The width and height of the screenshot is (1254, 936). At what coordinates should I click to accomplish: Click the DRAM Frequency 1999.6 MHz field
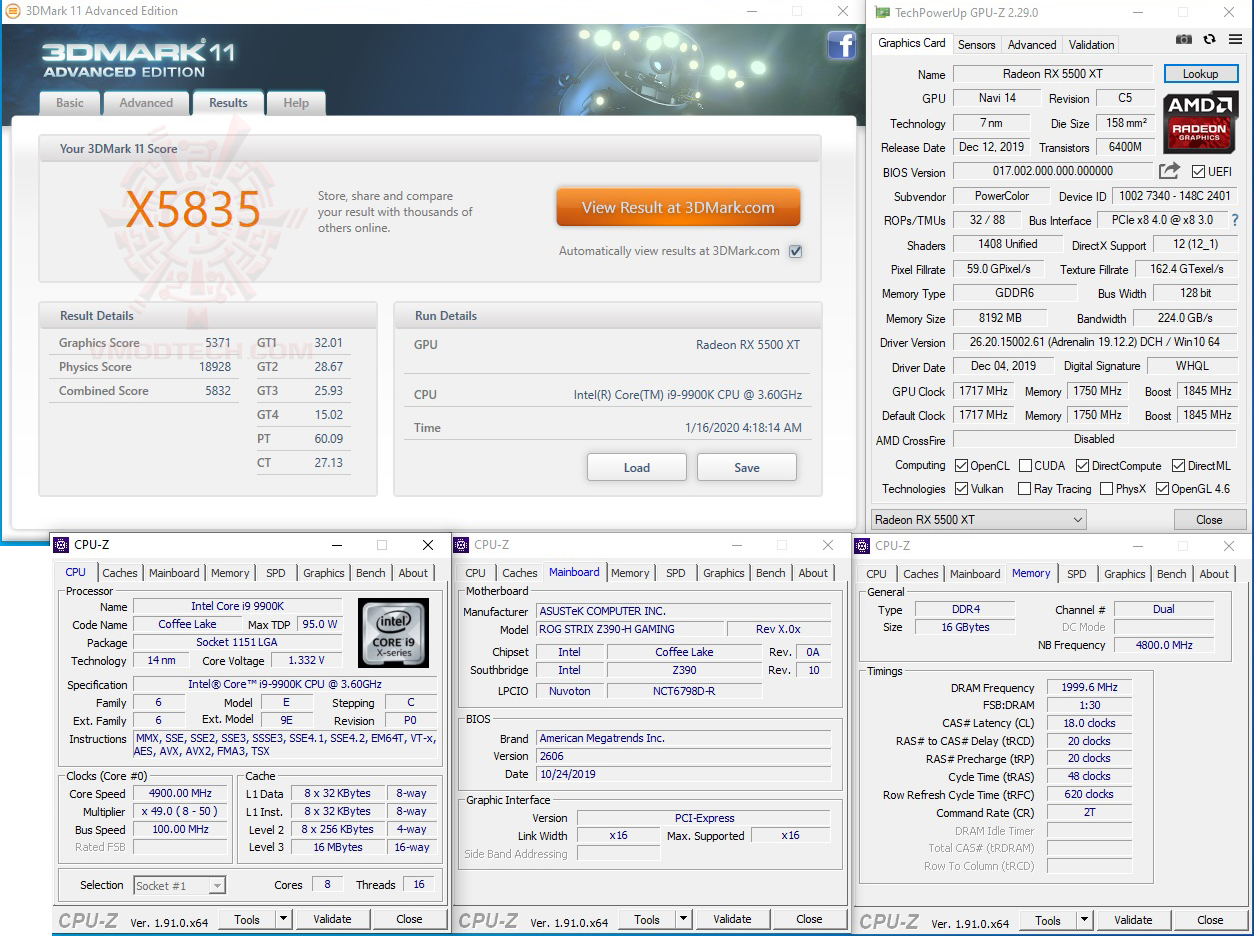1089,688
